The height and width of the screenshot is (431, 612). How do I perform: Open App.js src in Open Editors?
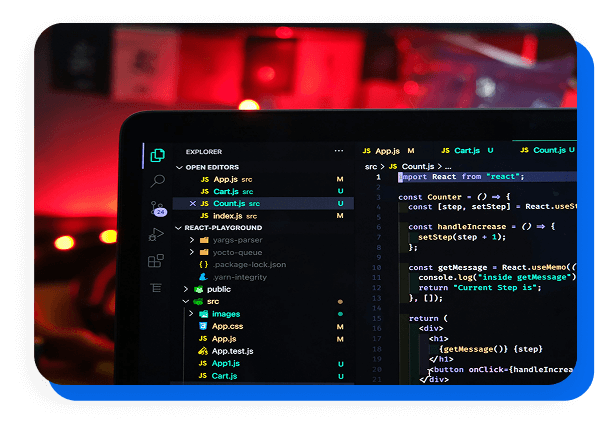265,179
